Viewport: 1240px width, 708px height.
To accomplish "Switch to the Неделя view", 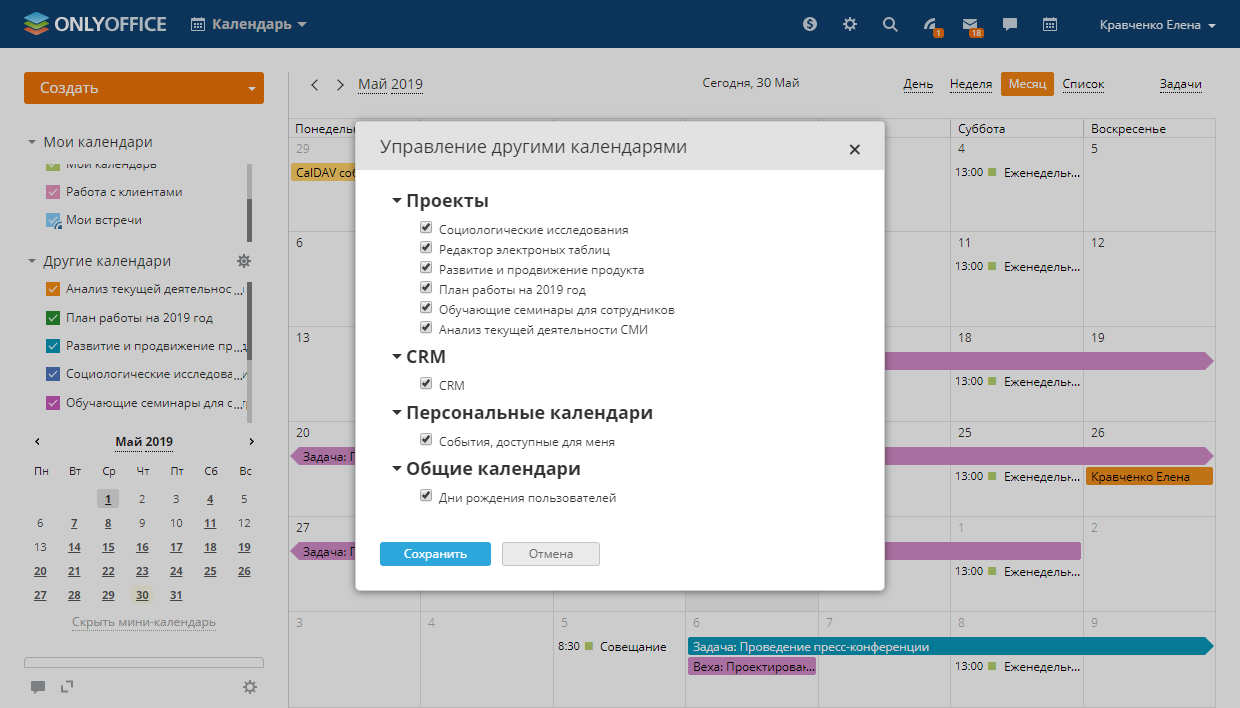I will point(970,85).
